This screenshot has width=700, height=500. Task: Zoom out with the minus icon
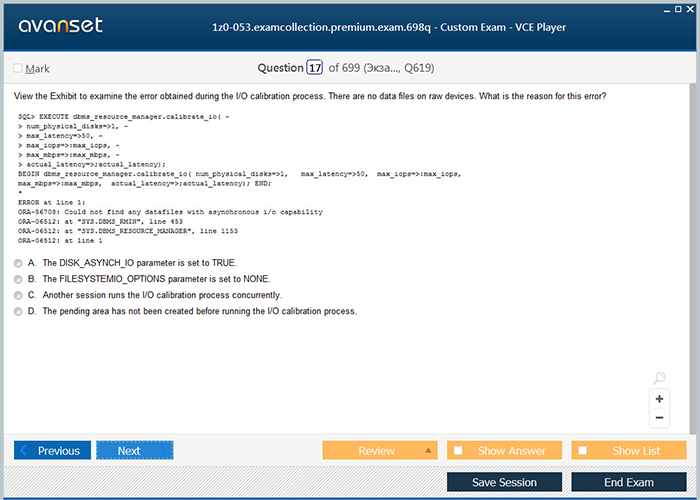pos(659,417)
